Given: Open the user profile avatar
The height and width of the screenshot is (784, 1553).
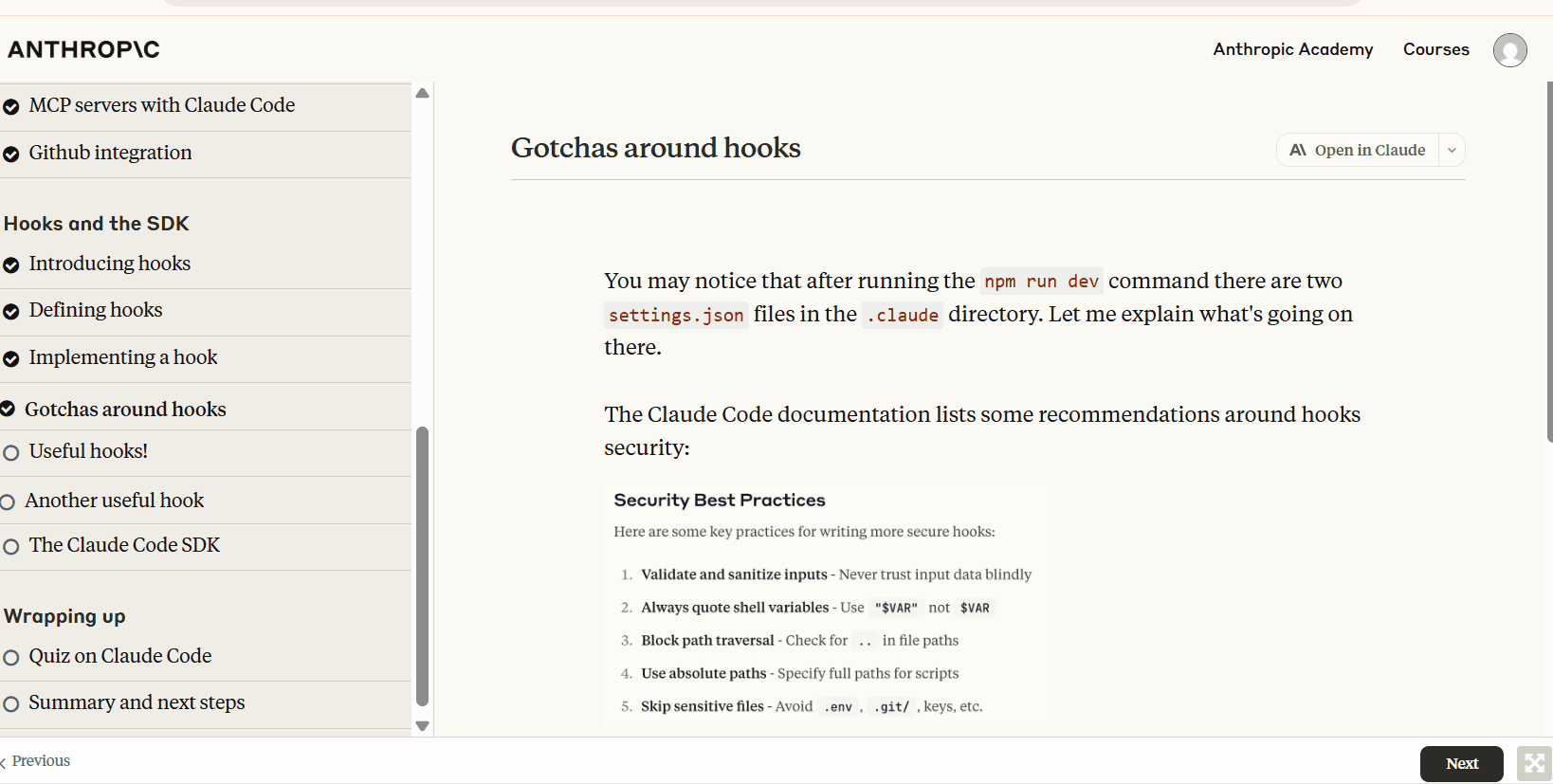Looking at the screenshot, I should tap(1509, 50).
